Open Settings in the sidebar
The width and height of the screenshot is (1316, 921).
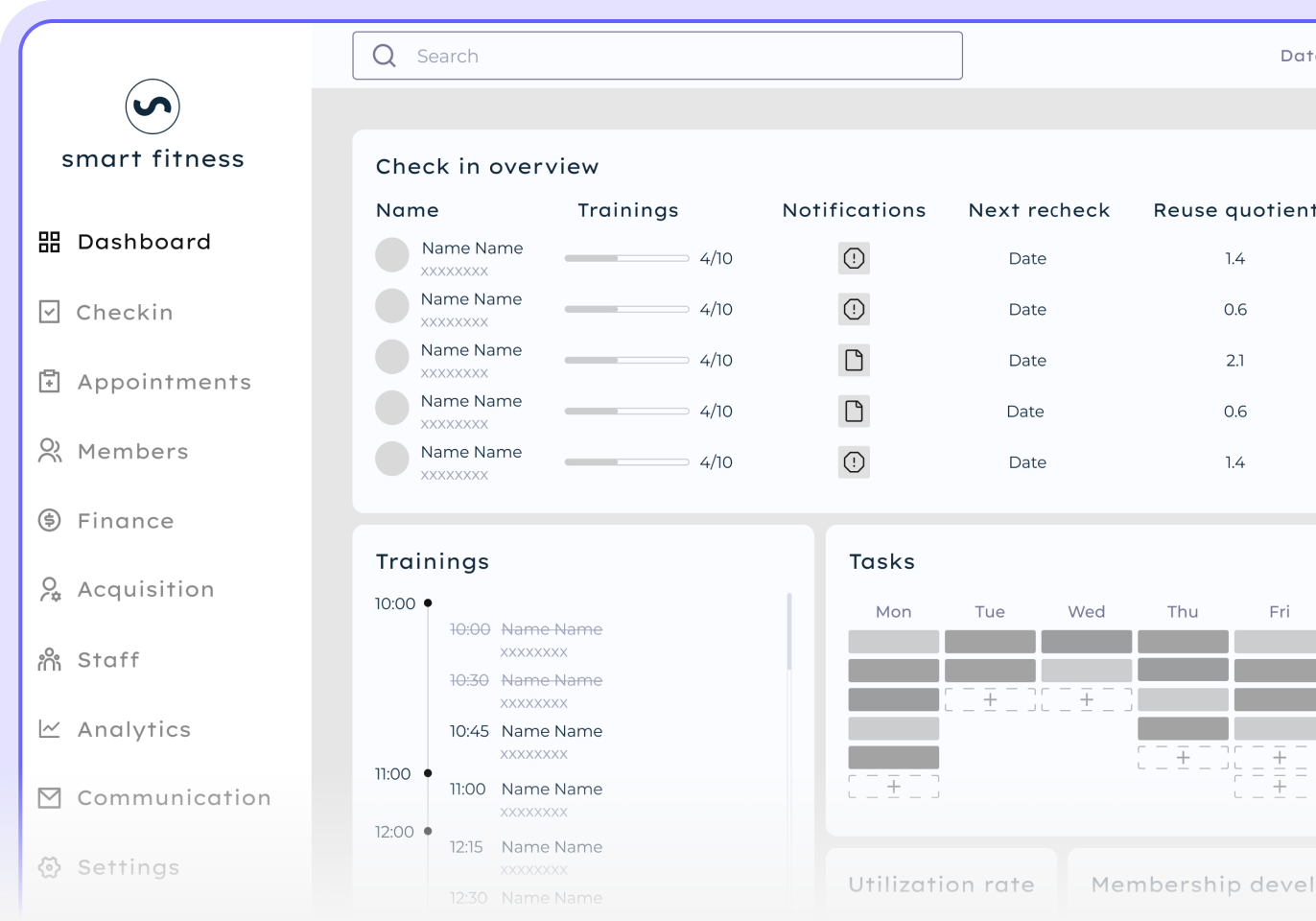tap(129, 867)
